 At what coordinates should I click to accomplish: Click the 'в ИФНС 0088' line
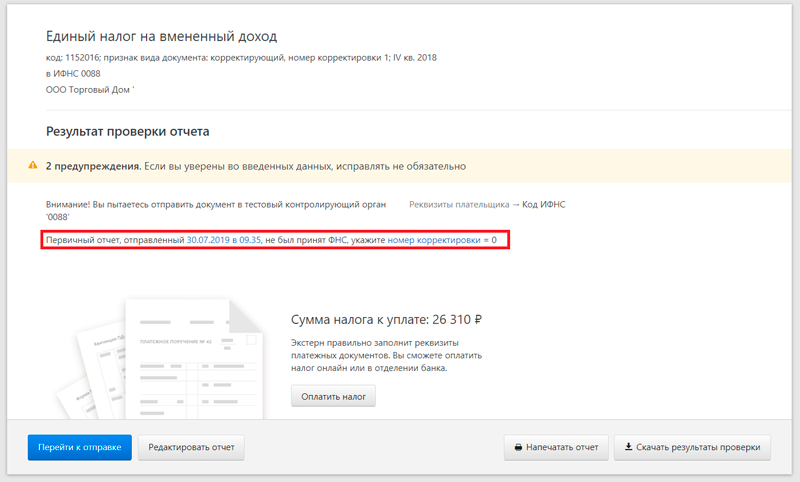(74, 74)
